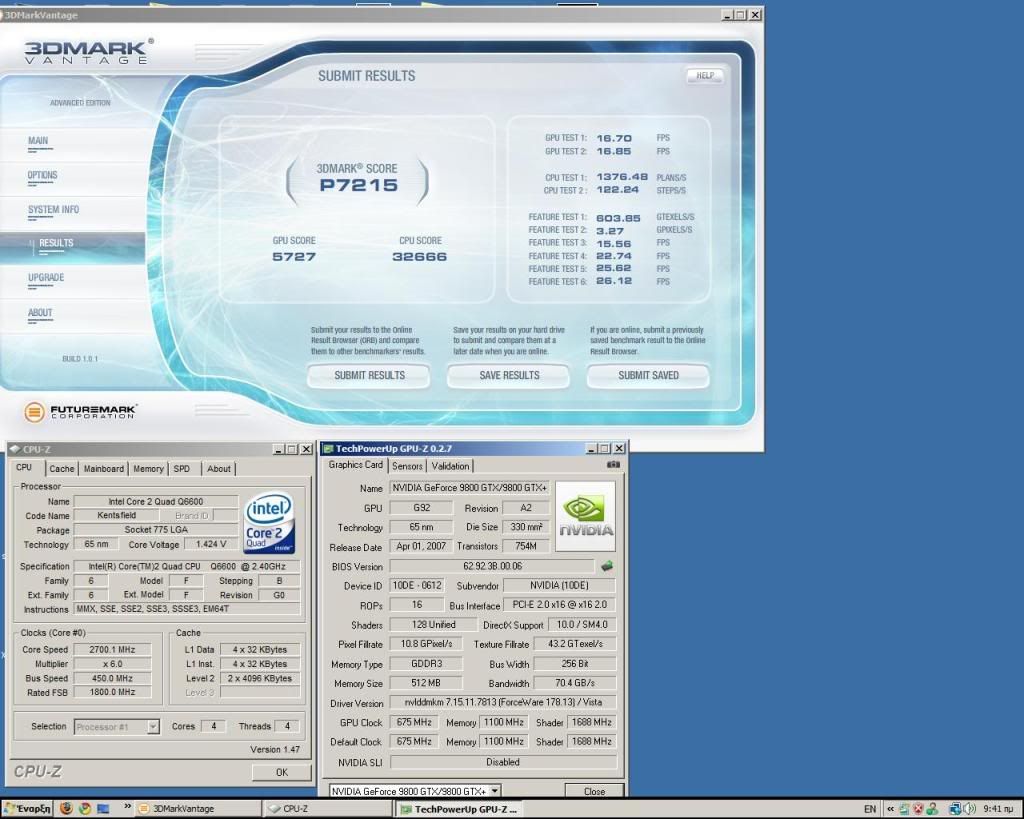Click the Device ID field 10DE - 0612
Image resolution: width=1024 pixels, height=819 pixels.
coord(417,586)
